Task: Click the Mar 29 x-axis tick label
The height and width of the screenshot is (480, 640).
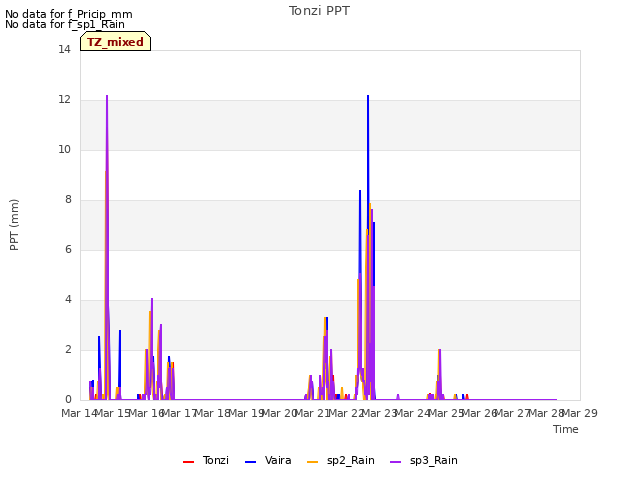Action: tap(580, 413)
